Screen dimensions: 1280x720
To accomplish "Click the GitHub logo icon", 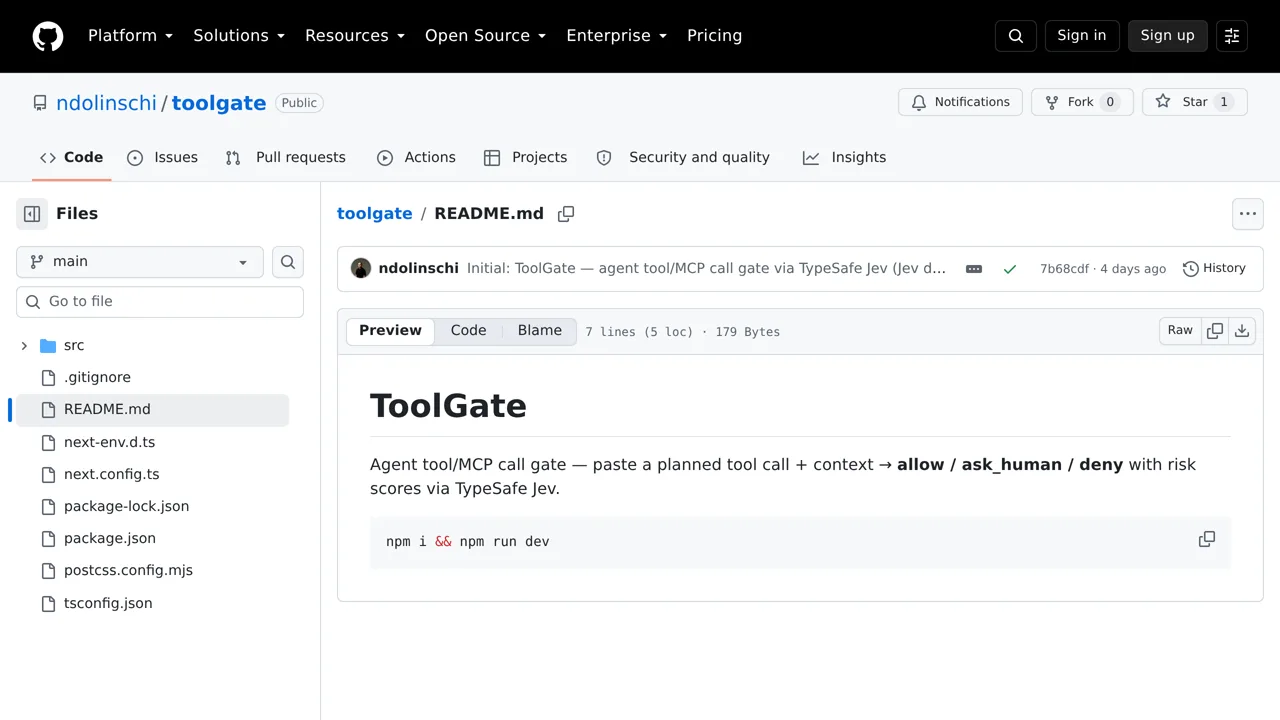I will pyautogui.click(x=48, y=36).
